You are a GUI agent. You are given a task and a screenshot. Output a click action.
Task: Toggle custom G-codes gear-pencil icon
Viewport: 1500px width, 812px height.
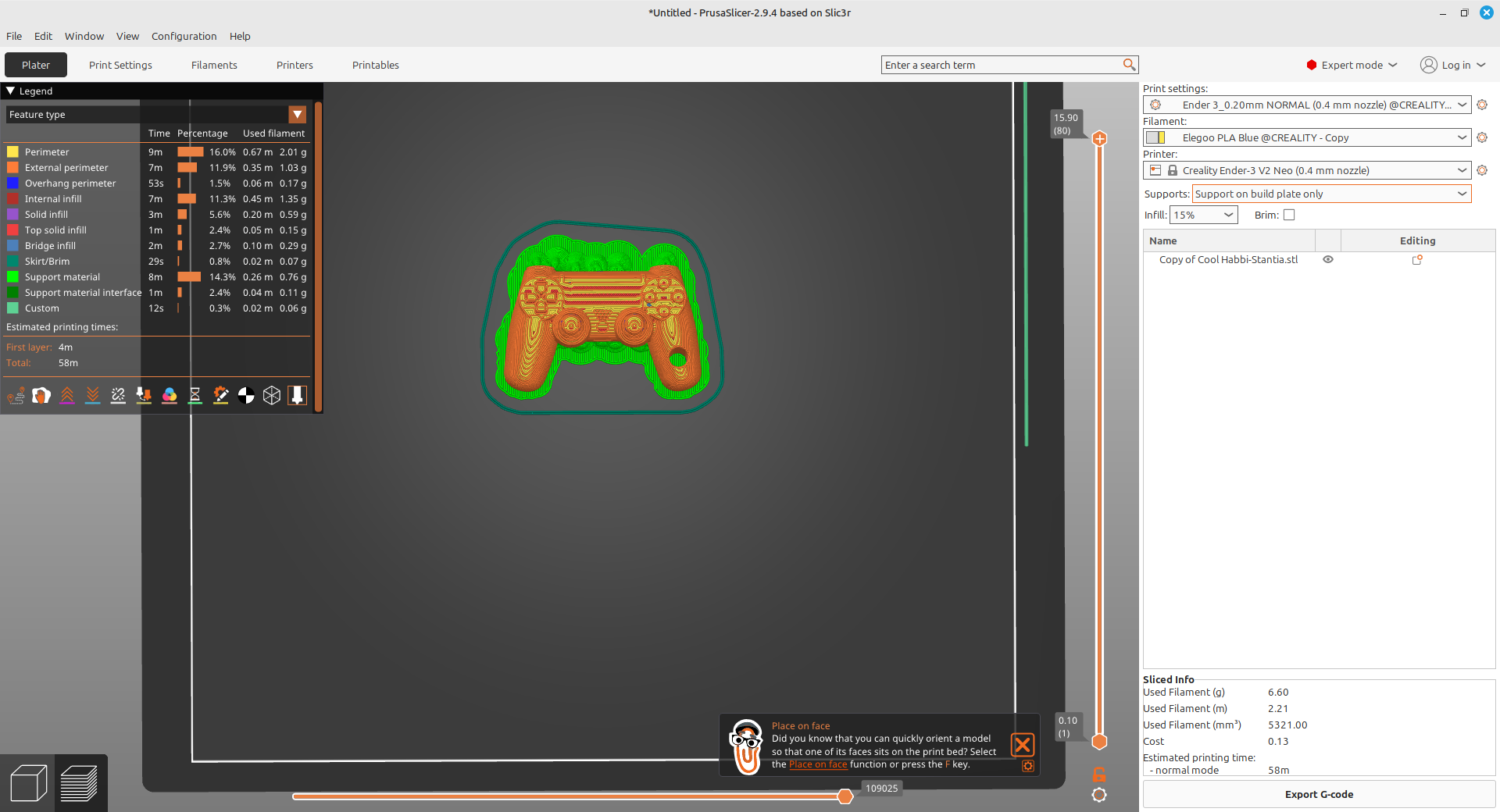tap(221, 396)
